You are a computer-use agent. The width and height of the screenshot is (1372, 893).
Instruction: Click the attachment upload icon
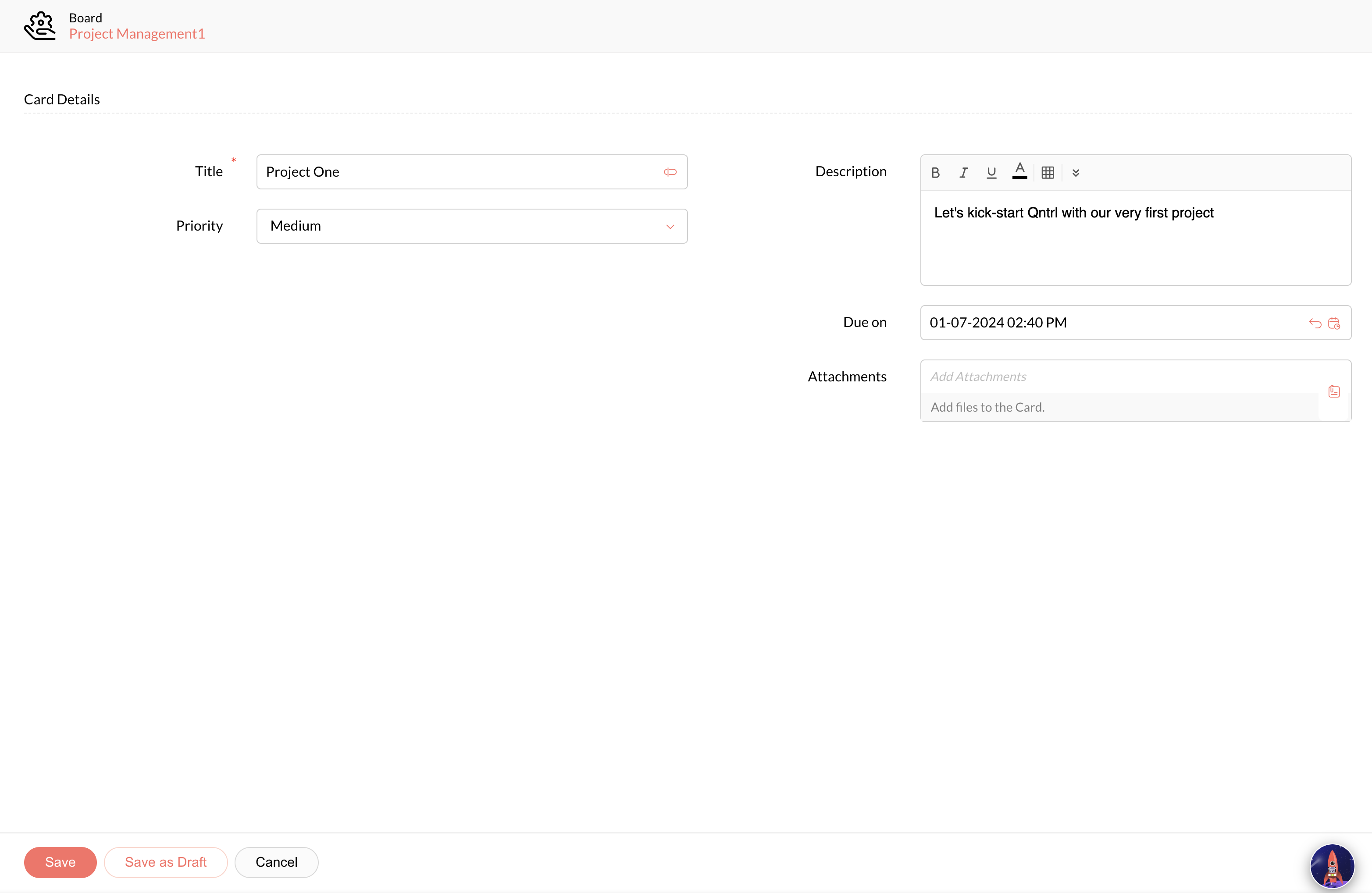[x=1334, y=391]
